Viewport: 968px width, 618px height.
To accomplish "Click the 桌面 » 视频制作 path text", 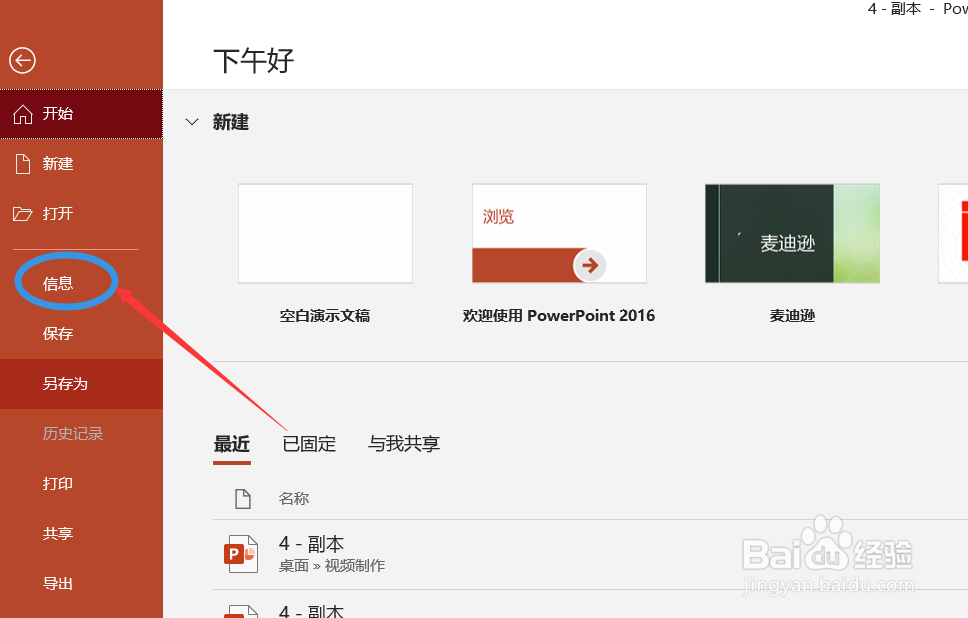I will pyautogui.click(x=332, y=566).
